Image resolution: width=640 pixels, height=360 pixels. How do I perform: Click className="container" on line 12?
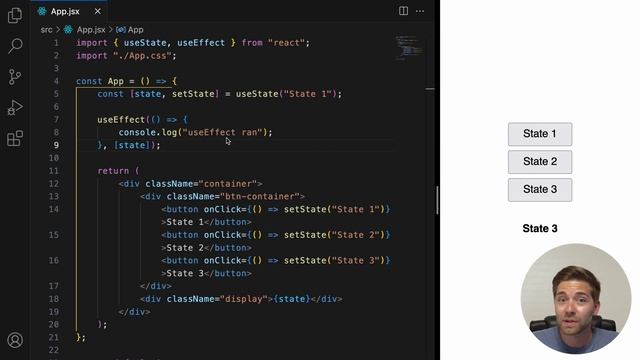click(x=201, y=184)
